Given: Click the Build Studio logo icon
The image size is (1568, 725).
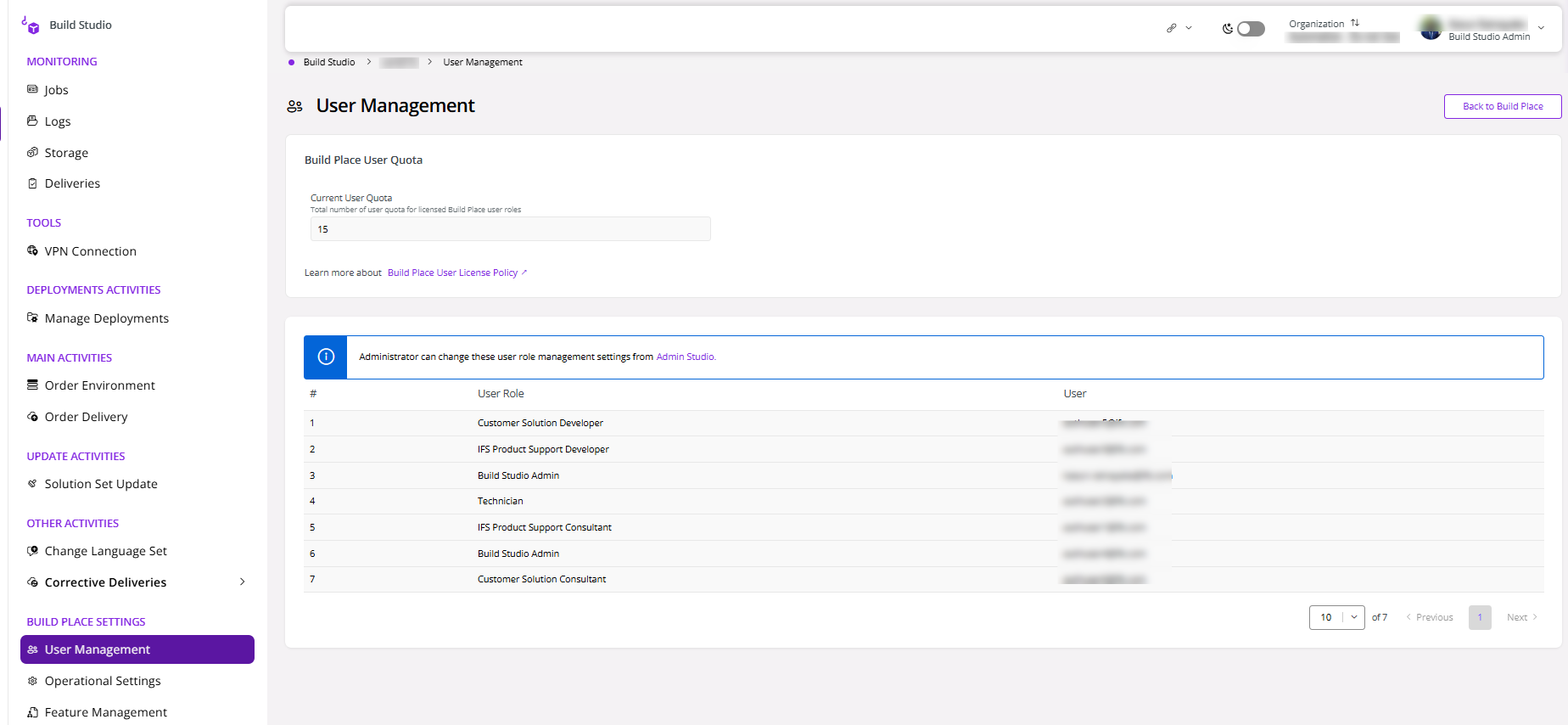Looking at the screenshot, I should coord(31,25).
